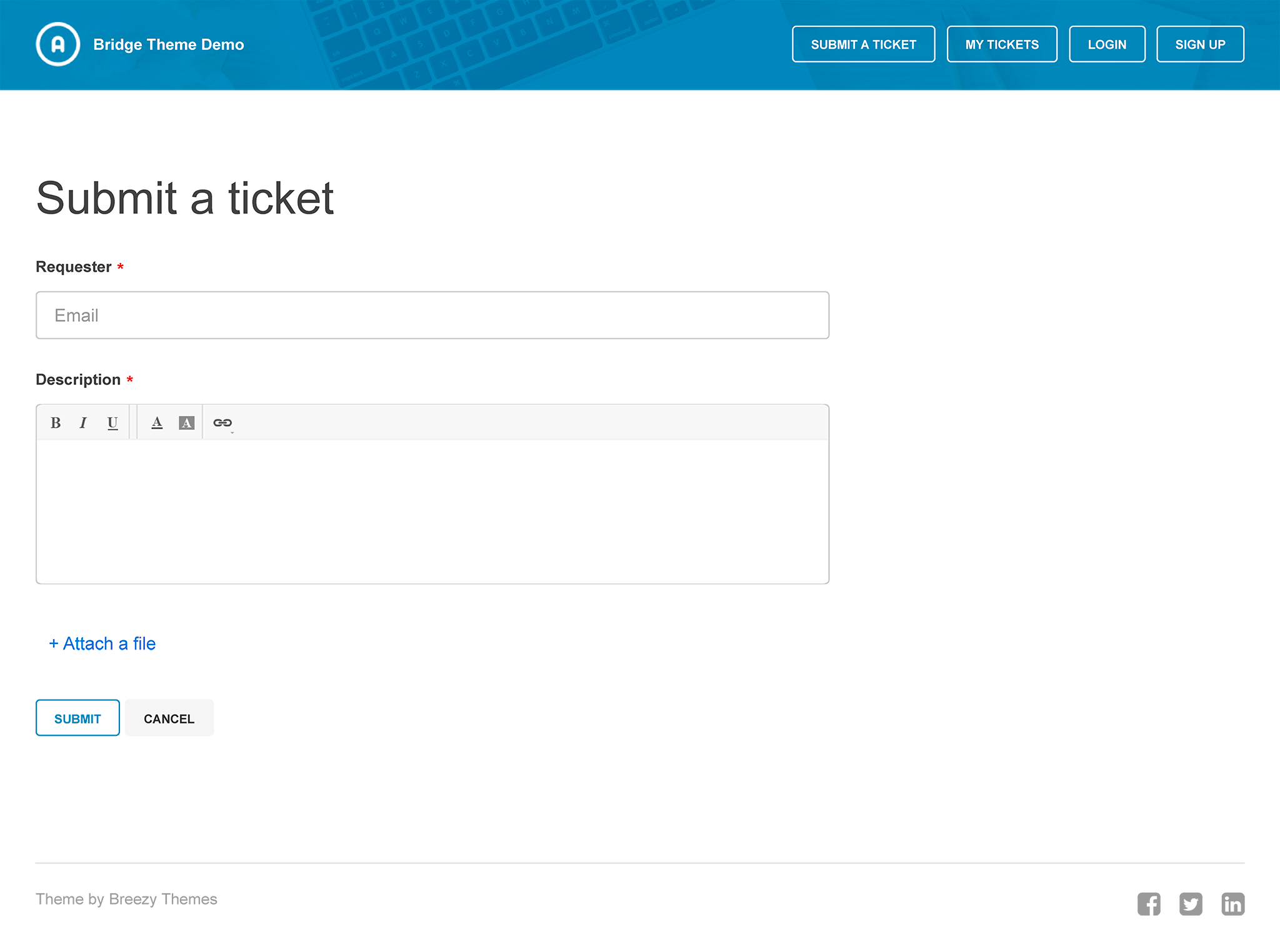Click the Cancel button
Image resolution: width=1280 pixels, height=952 pixels.
point(169,718)
